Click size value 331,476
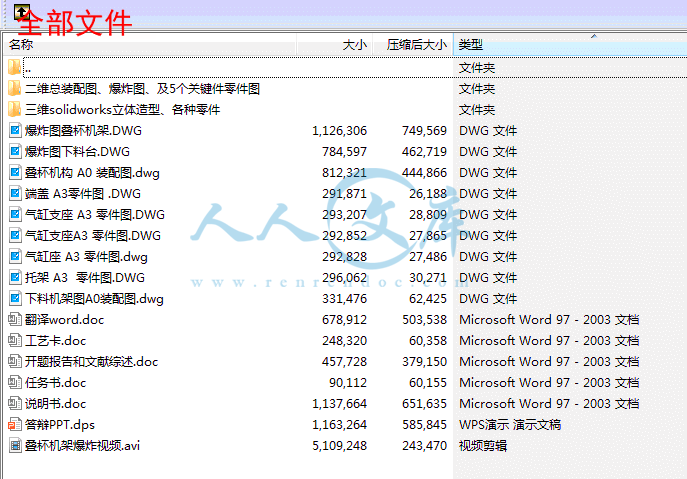The image size is (687, 479). point(344,299)
